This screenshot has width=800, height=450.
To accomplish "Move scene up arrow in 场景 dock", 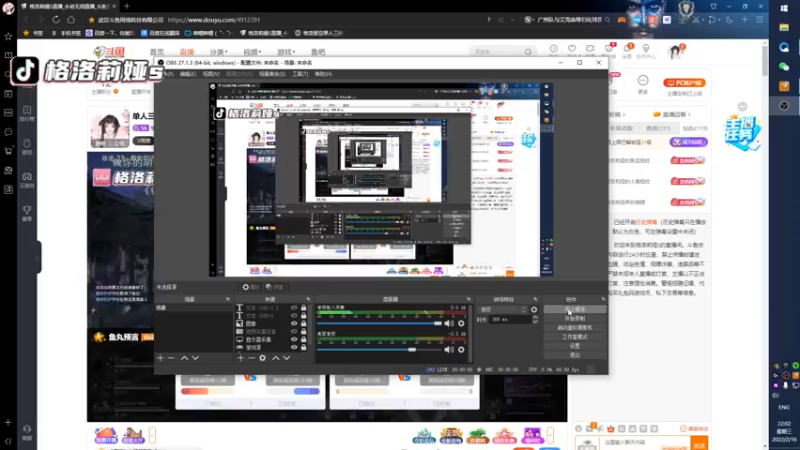I will pyautogui.click(x=184, y=358).
